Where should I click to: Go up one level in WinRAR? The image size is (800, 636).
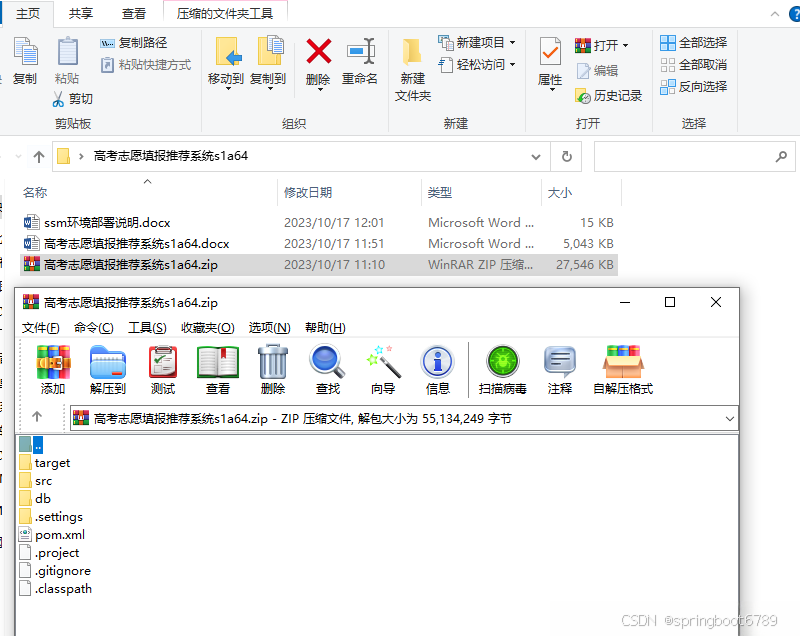(37, 417)
